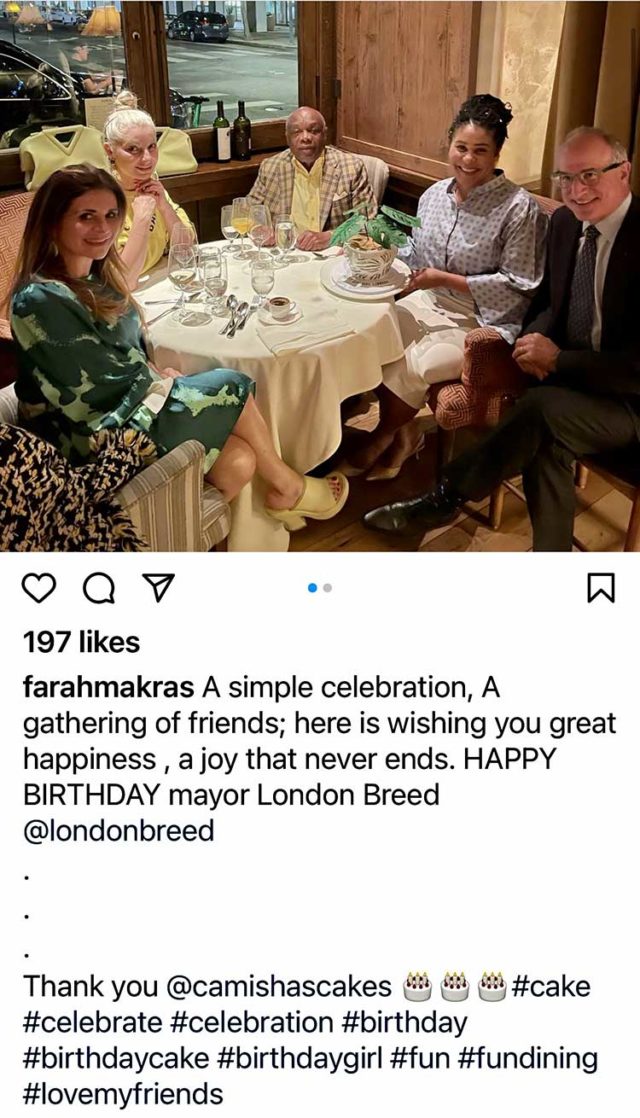
Task: Select the #fun hashtag
Action: [x=417, y=1058]
